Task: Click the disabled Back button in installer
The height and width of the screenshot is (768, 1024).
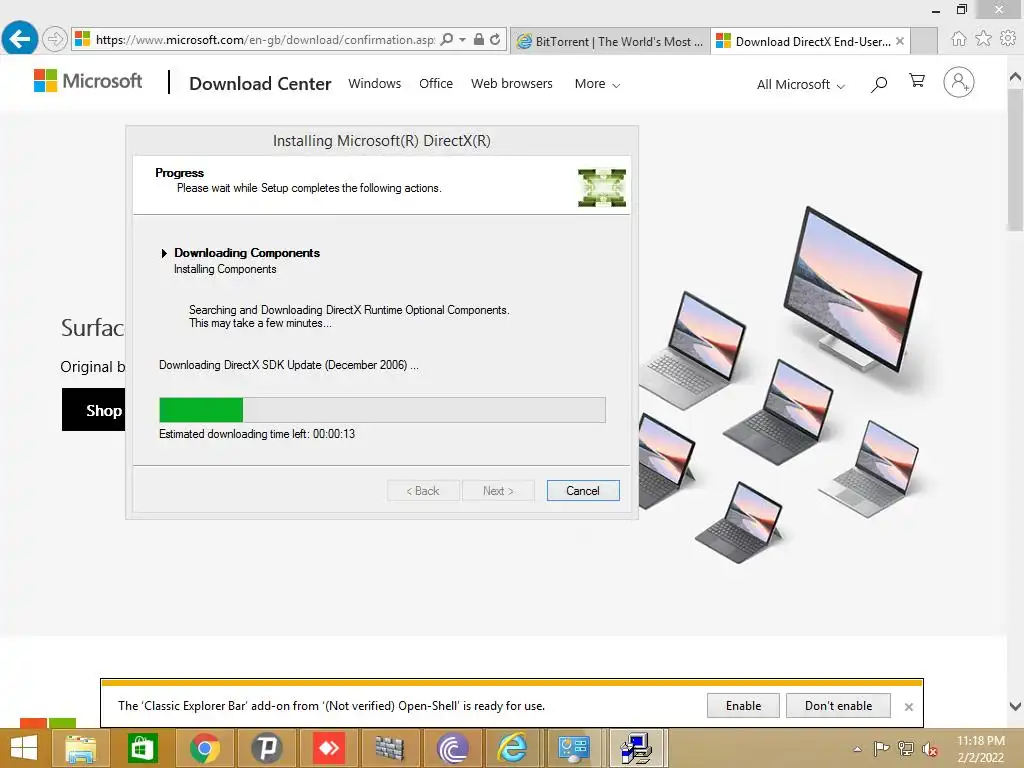Action: coord(423,490)
